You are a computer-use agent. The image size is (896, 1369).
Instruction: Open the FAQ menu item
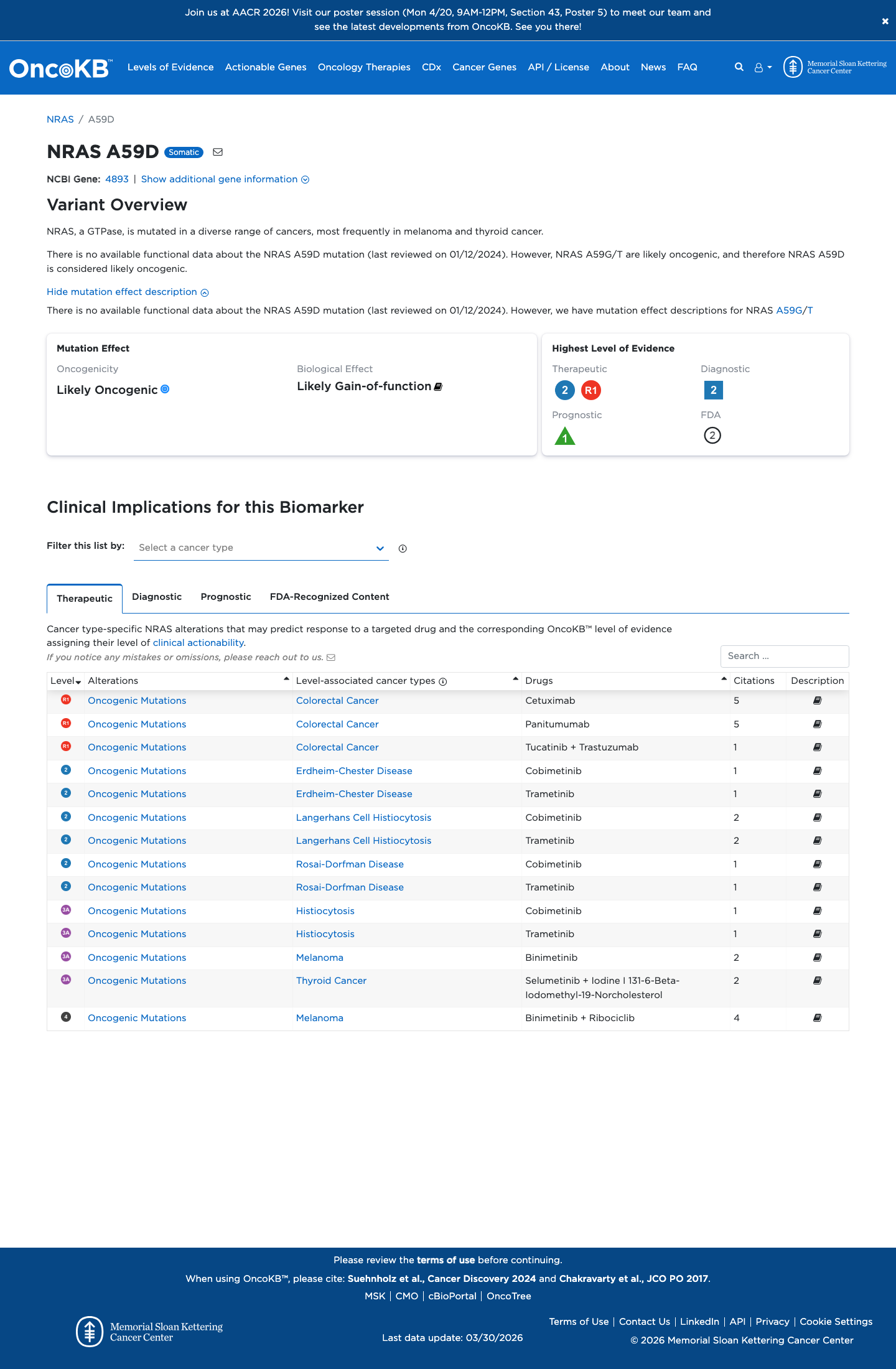click(687, 67)
